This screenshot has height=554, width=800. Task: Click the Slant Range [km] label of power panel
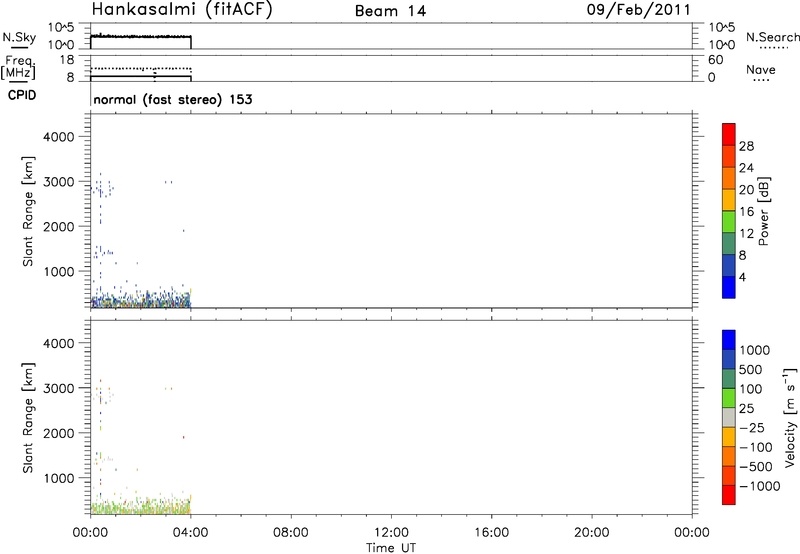tap(28, 211)
